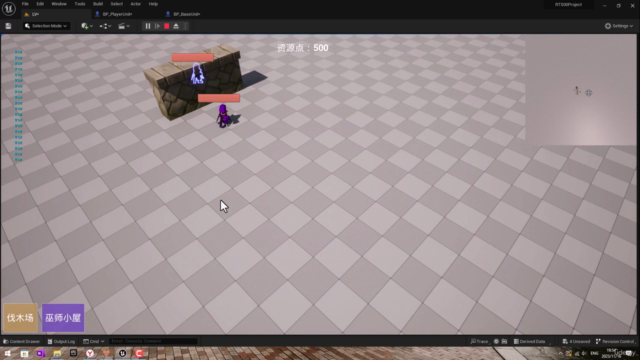This screenshot has height=360, width=640.
Task: Expand the add content dropdown
Action: click(x=87, y=26)
